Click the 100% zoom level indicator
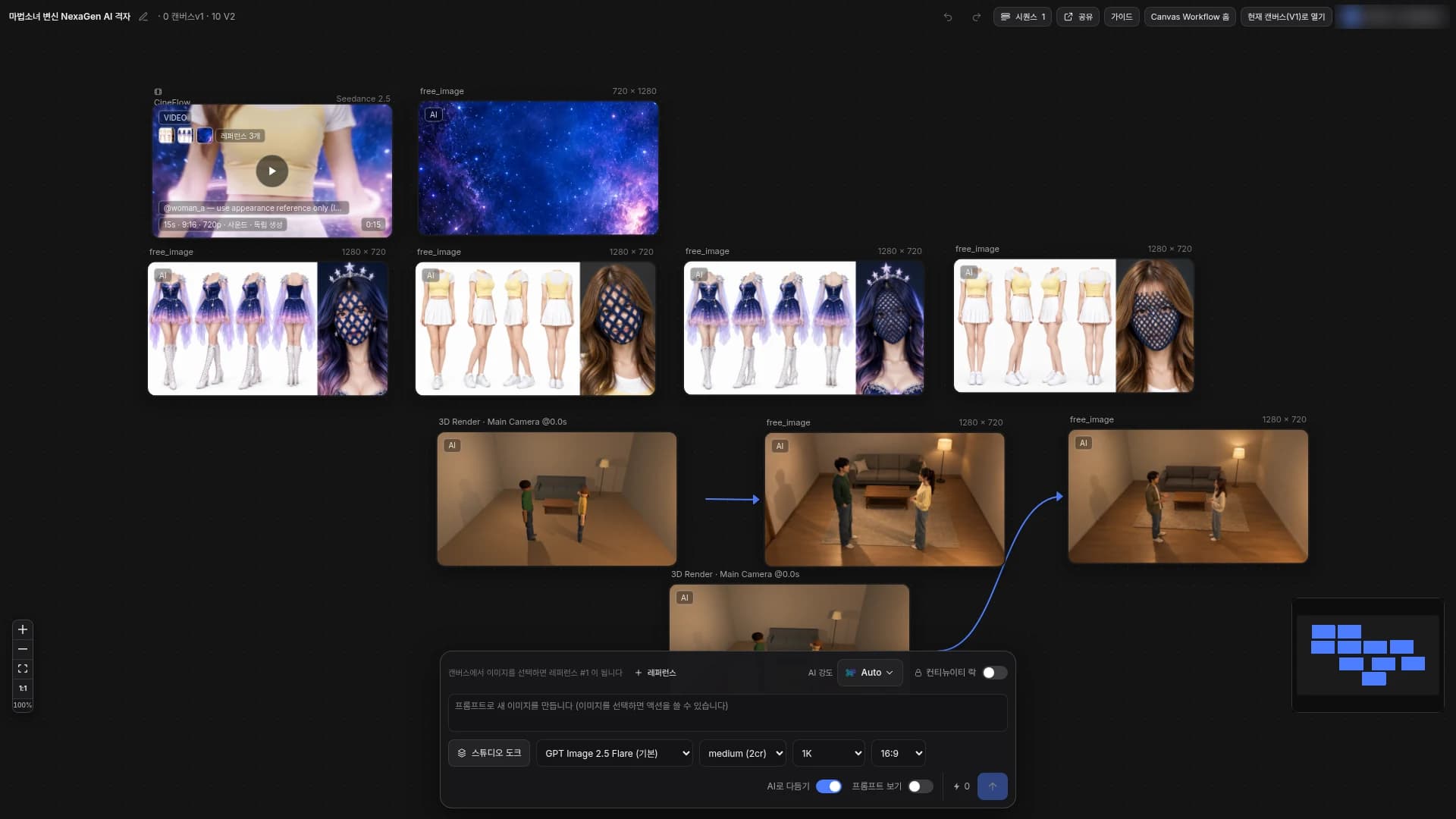 [23, 705]
